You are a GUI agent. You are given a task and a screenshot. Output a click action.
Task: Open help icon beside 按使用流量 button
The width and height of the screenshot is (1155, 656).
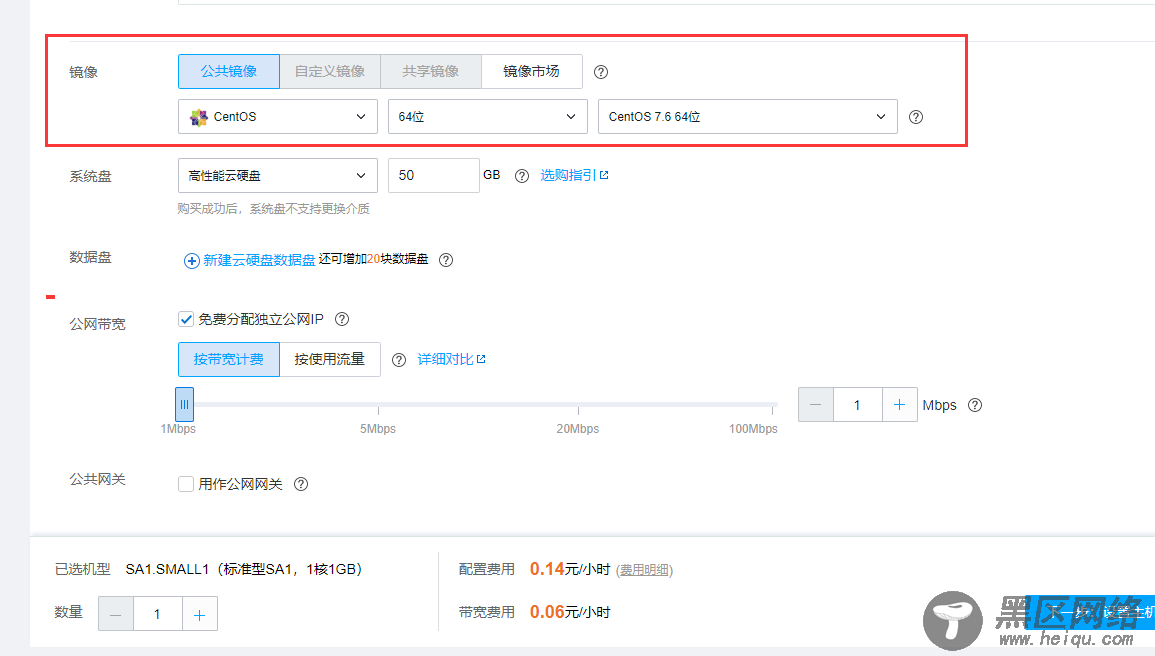(399, 360)
